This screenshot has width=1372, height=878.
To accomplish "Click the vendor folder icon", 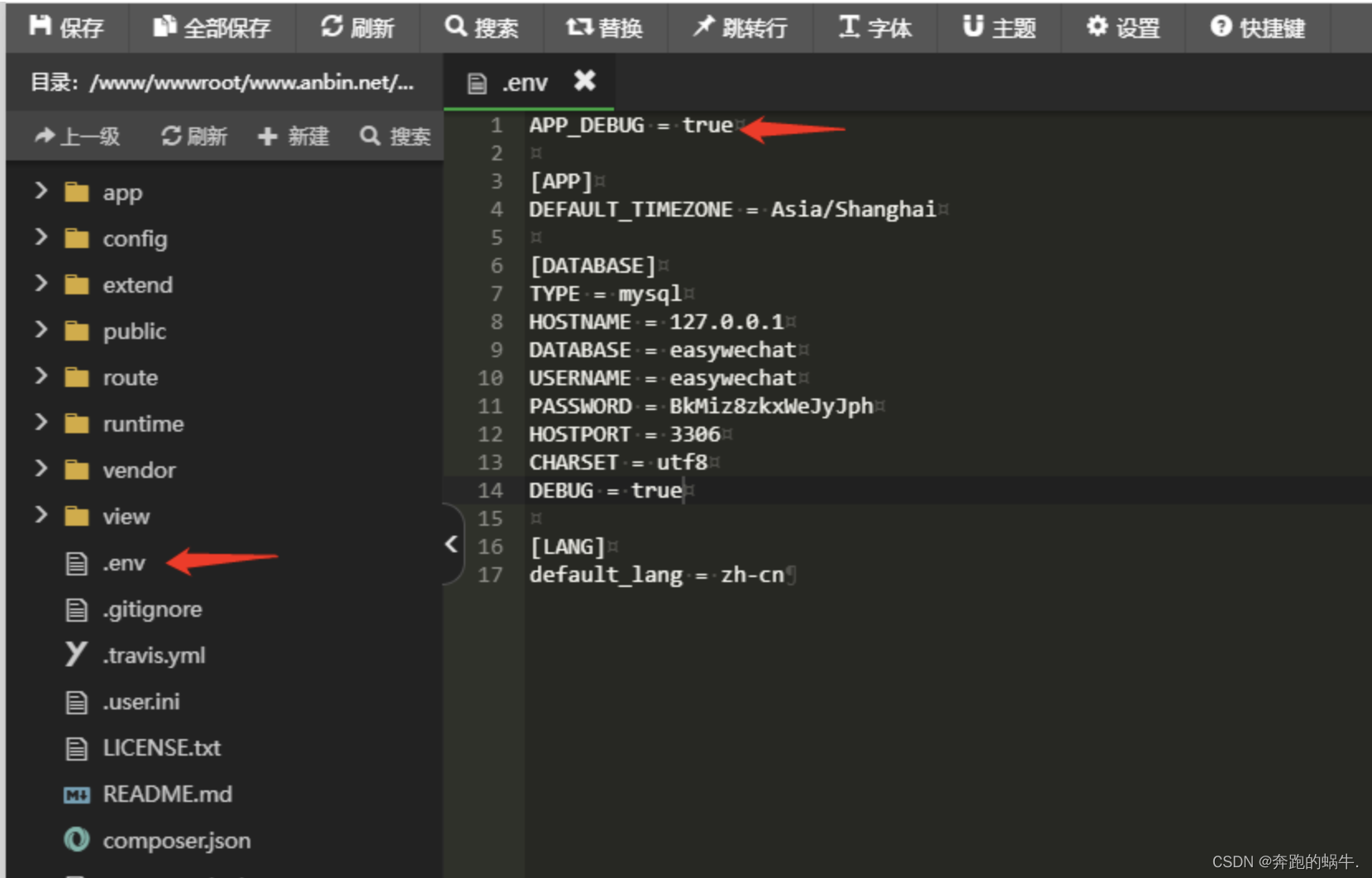I will [77, 470].
